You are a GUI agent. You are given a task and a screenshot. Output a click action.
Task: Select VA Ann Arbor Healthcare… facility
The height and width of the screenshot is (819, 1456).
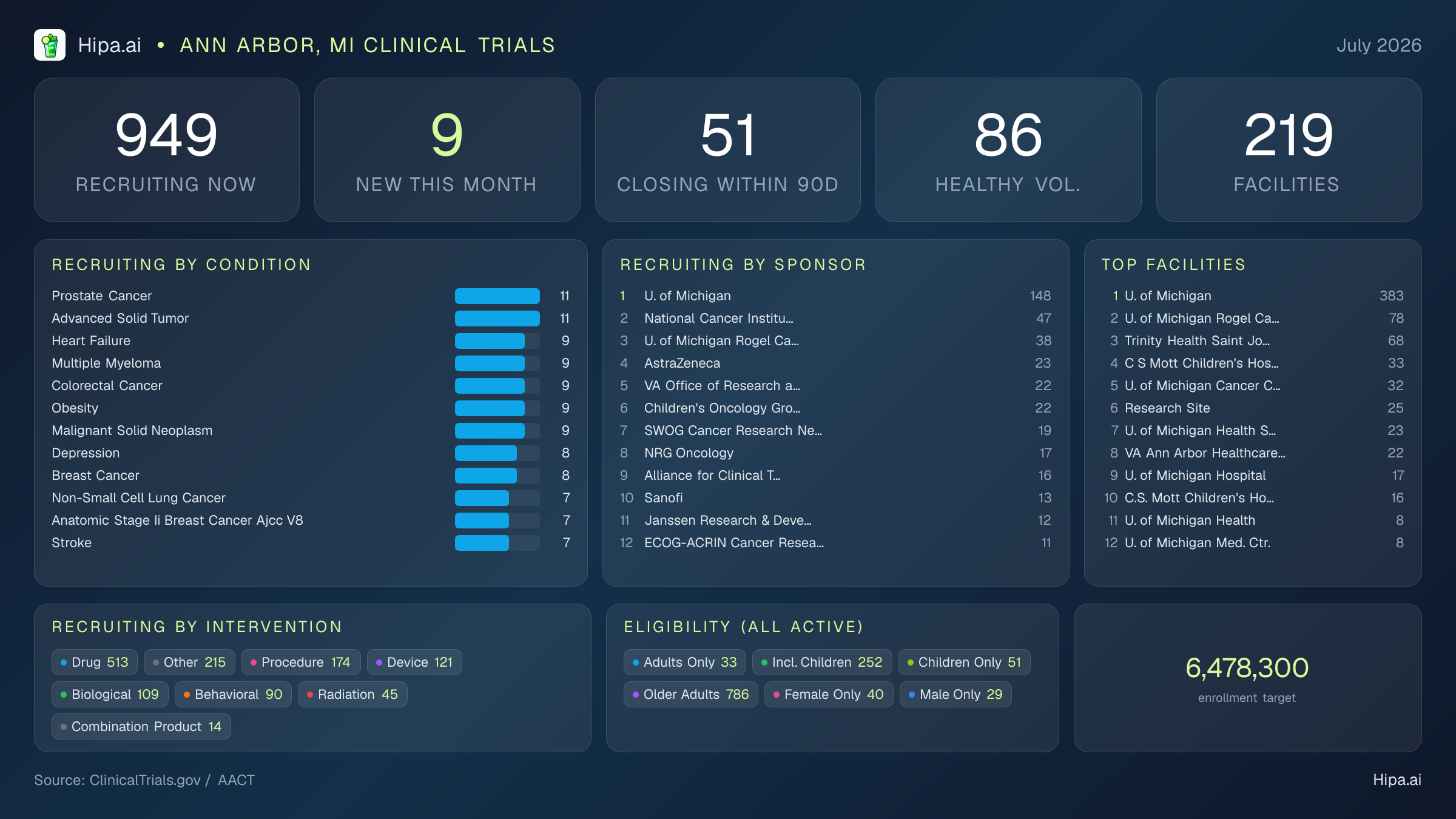tap(1253, 453)
